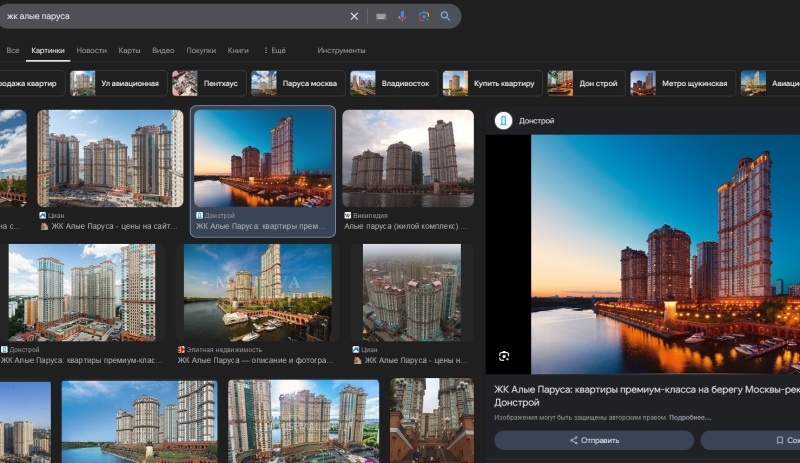Open the Карты tab
The image size is (800, 463).
pyautogui.click(x=129, y=51)
